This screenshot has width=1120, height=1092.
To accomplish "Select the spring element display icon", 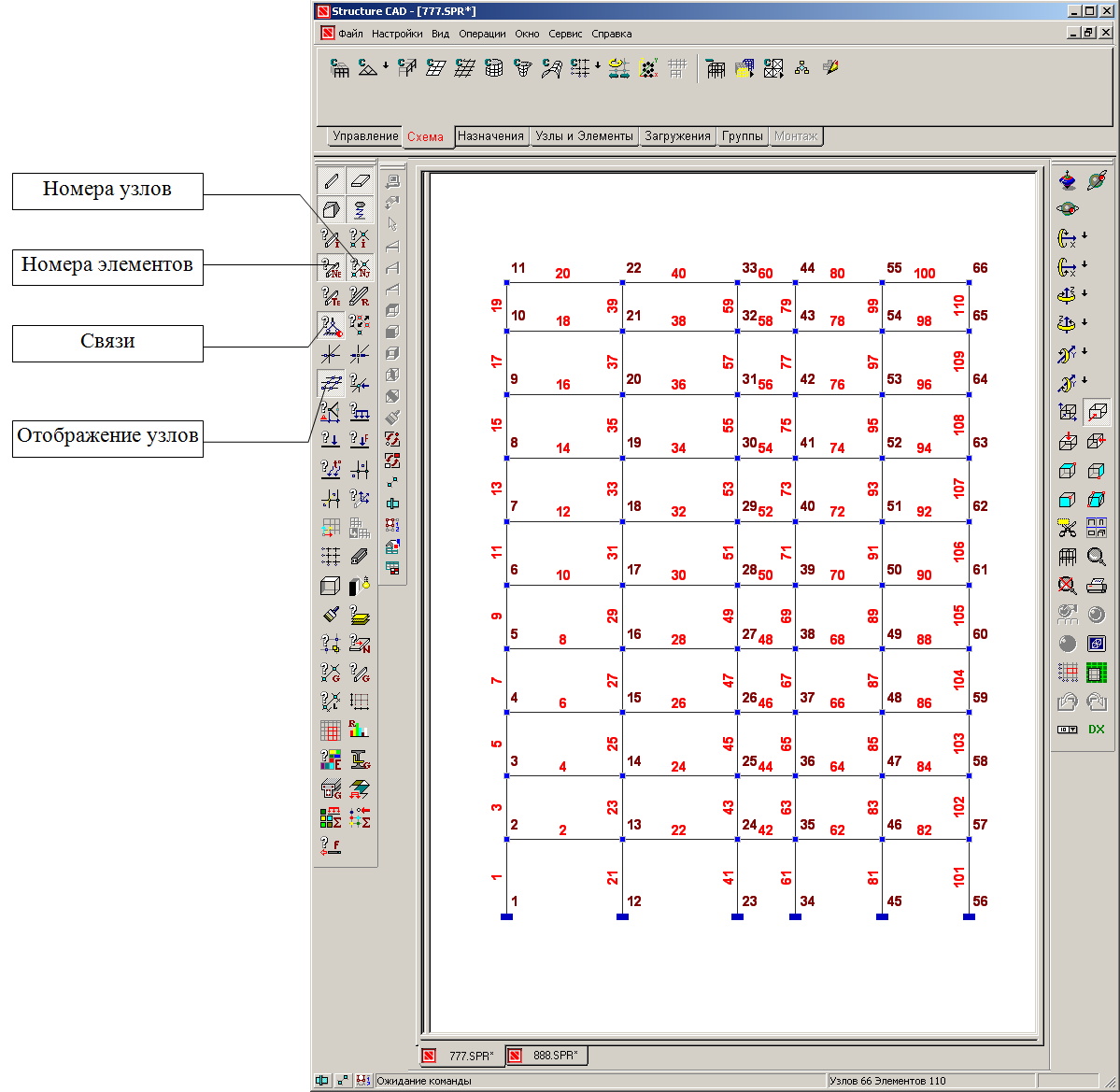I will tap(360, 209).
